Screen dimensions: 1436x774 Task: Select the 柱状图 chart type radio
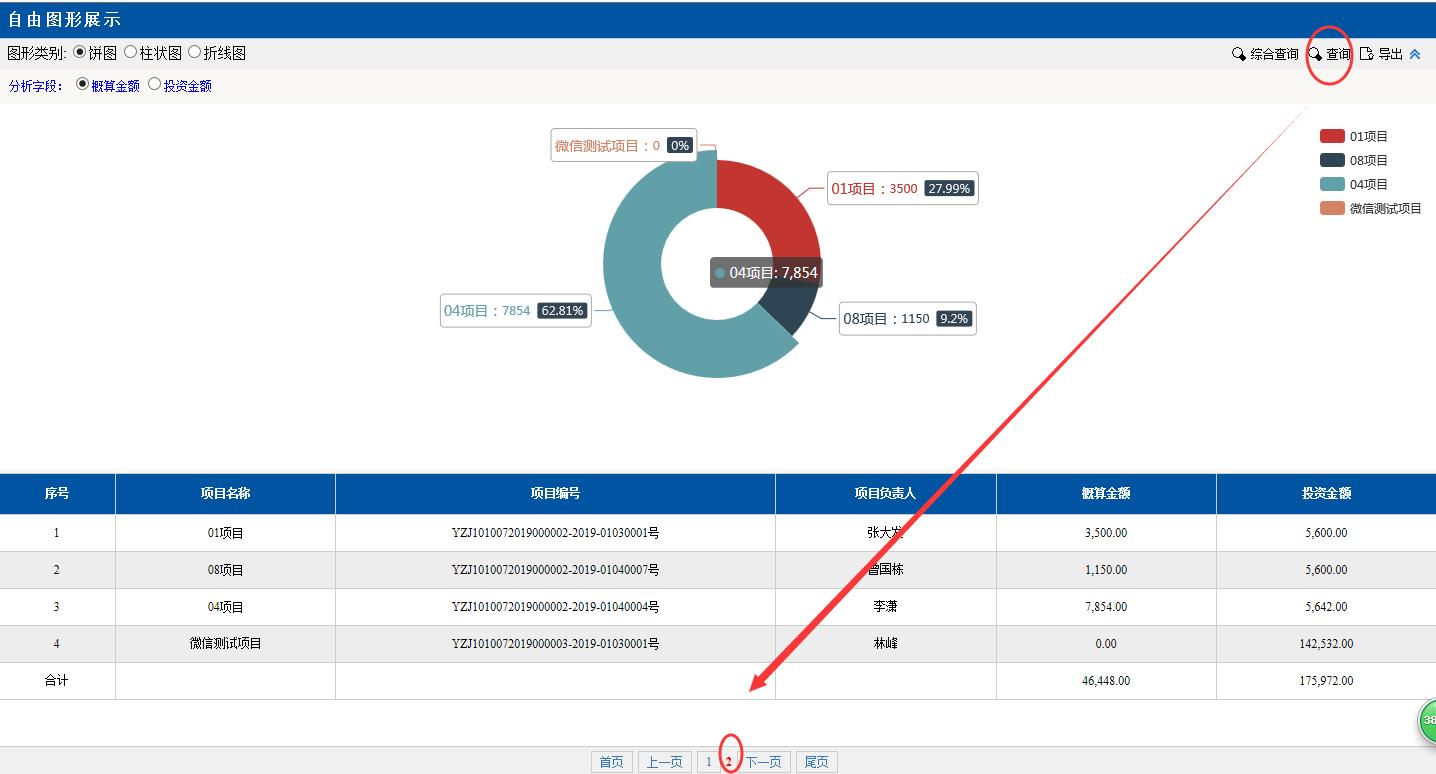pyautogui.click(x=131, y=52)
